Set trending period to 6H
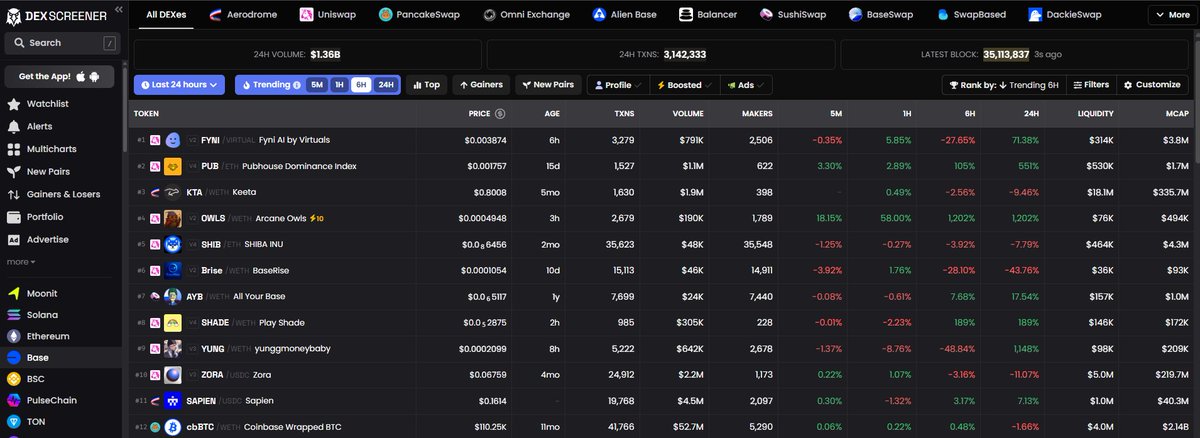Screen dimensions: 1200x438 pyautogui.click(x=361, y=85)
